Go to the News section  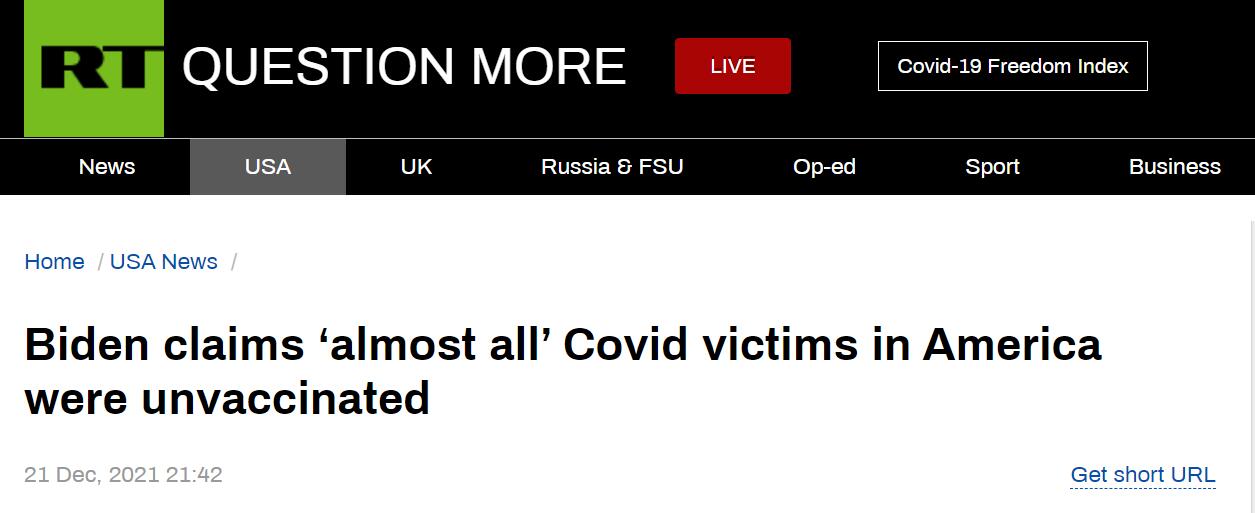[107, 167]
